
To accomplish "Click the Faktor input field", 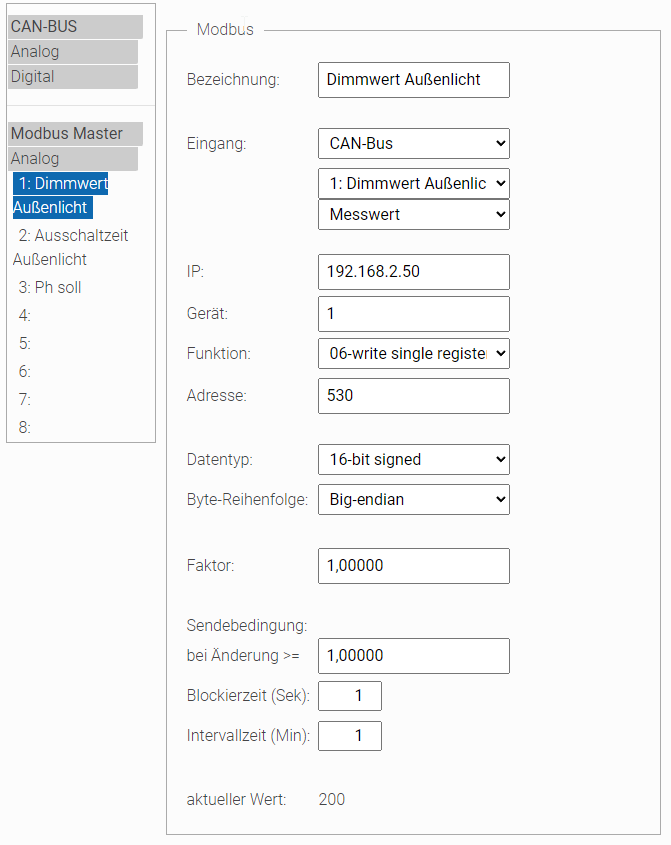I will [x=413, y=566].
